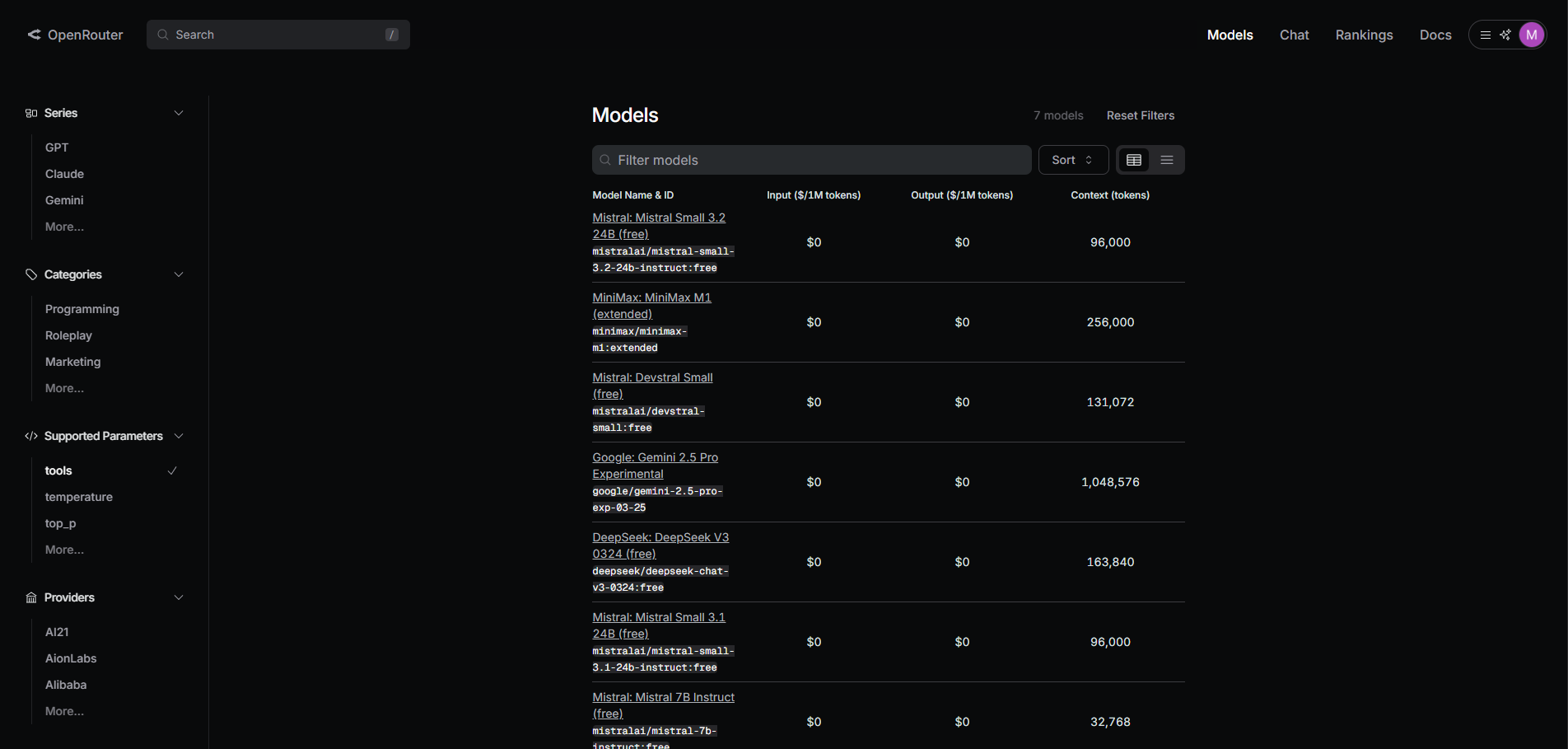Show more Categories options
Viewport: 1568px width, 749px height.
[x=64, y=388]
